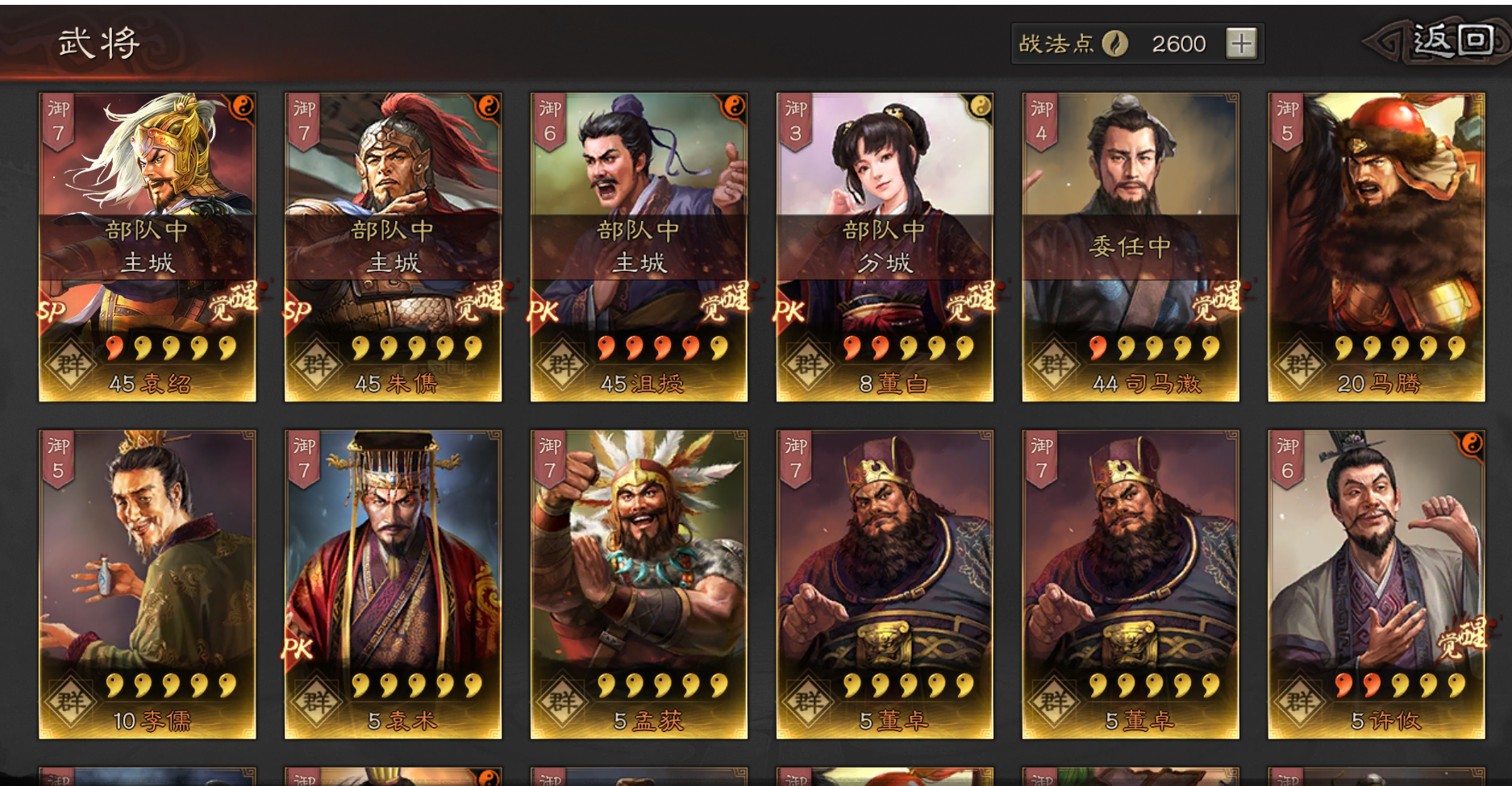Click the flame icon next to 战法点

[1115, 44]
